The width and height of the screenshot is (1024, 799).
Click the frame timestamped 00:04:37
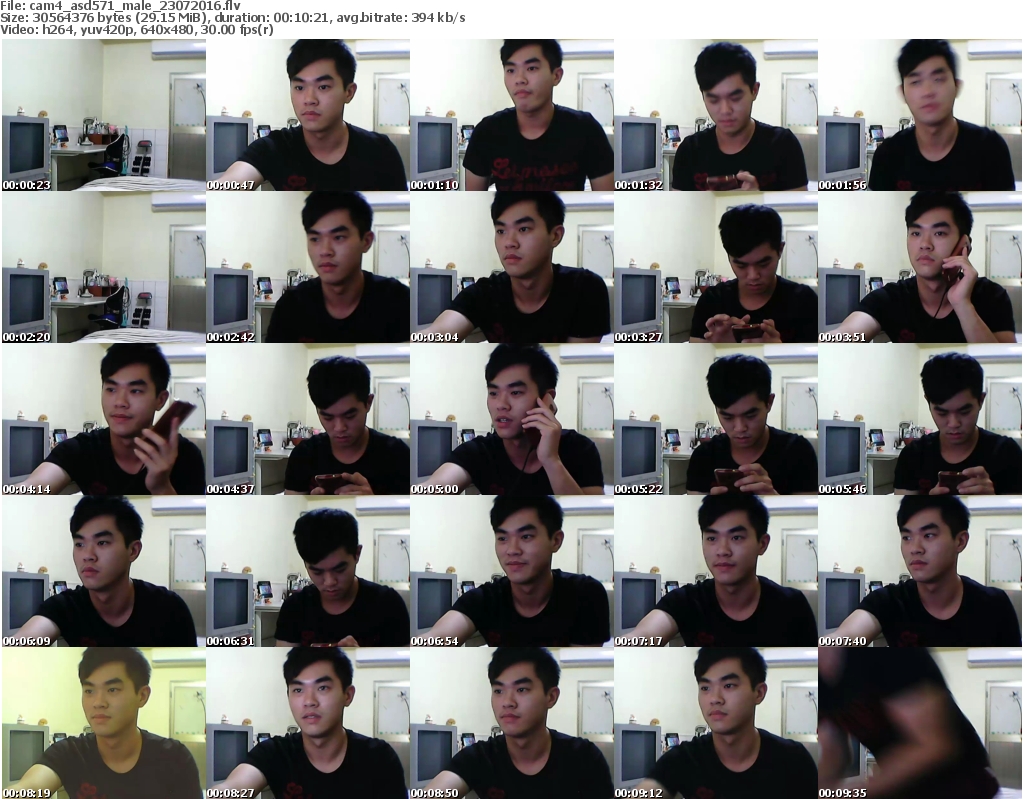coord(308,419)
